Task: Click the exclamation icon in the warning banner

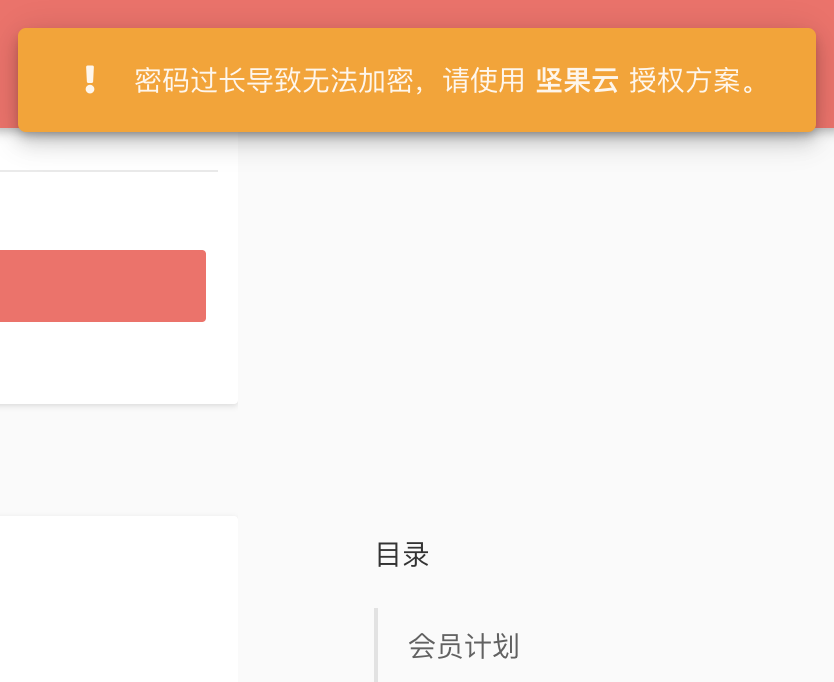Action: pyautogui.click(x=91, y=78)
